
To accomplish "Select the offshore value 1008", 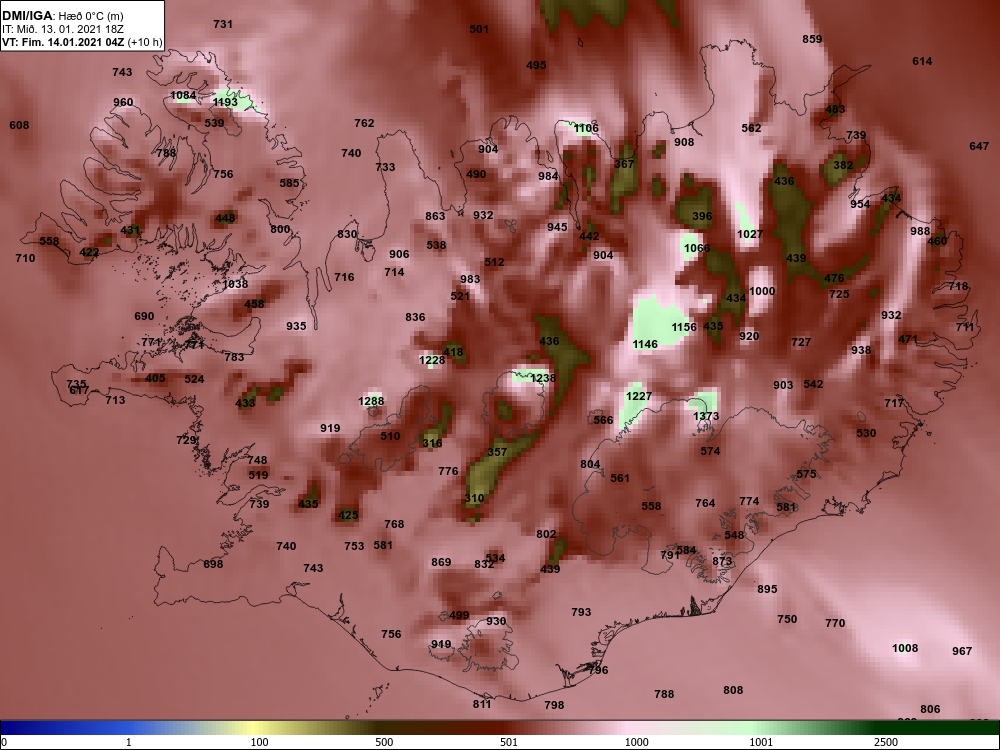I will pyautogui.click(x=905, y=648).
